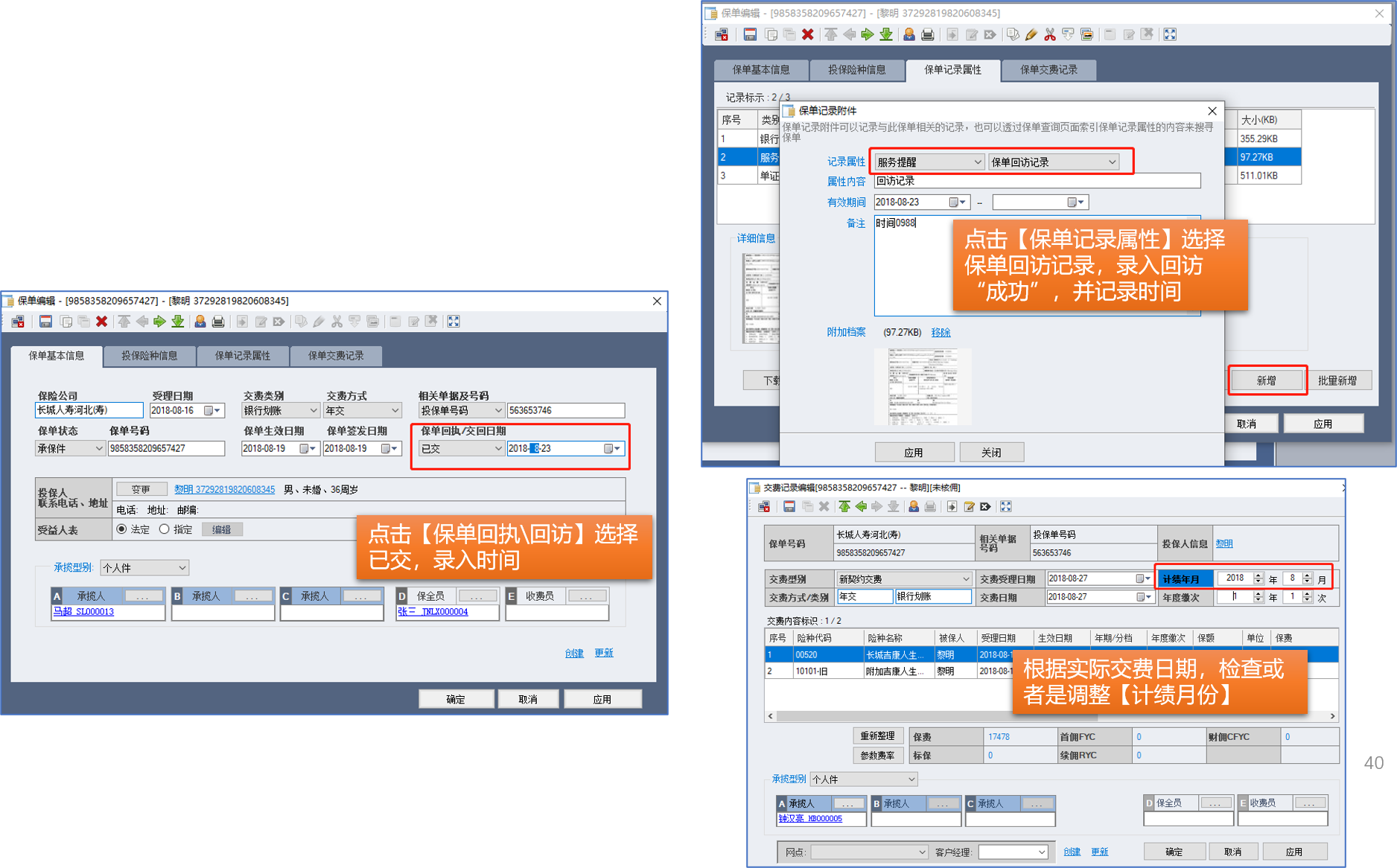Increase the 计绩年月 month spinner value

pyautogui.click(x=1307, y=575)
